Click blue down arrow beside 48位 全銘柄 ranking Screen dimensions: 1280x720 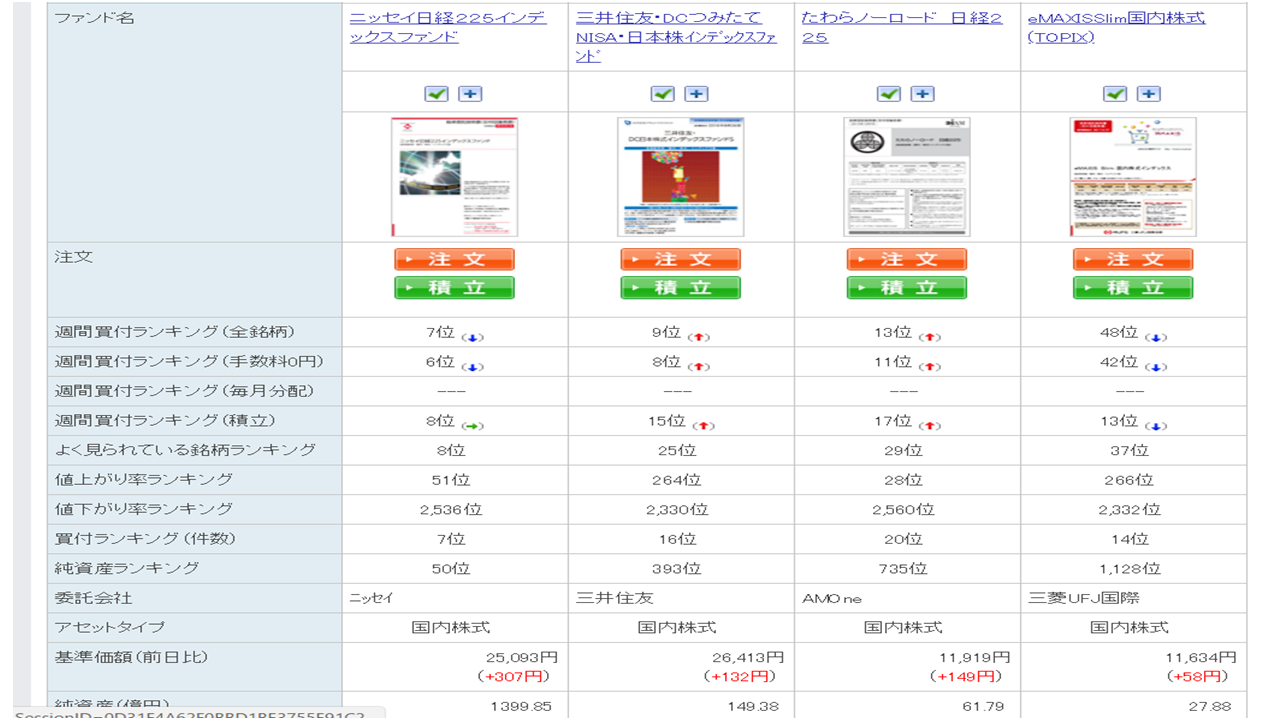(1157, 337)
